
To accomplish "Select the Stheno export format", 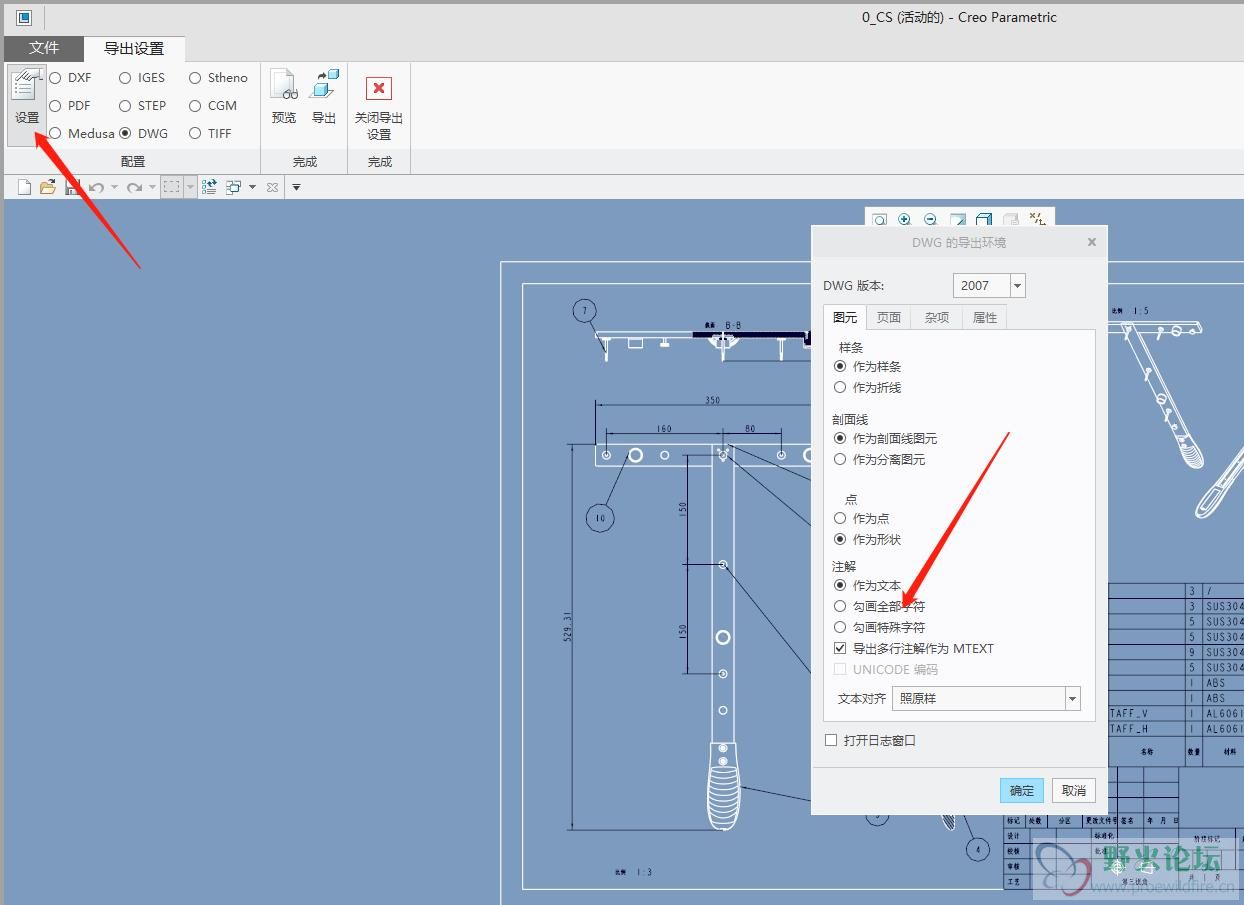I will (195, 77).
